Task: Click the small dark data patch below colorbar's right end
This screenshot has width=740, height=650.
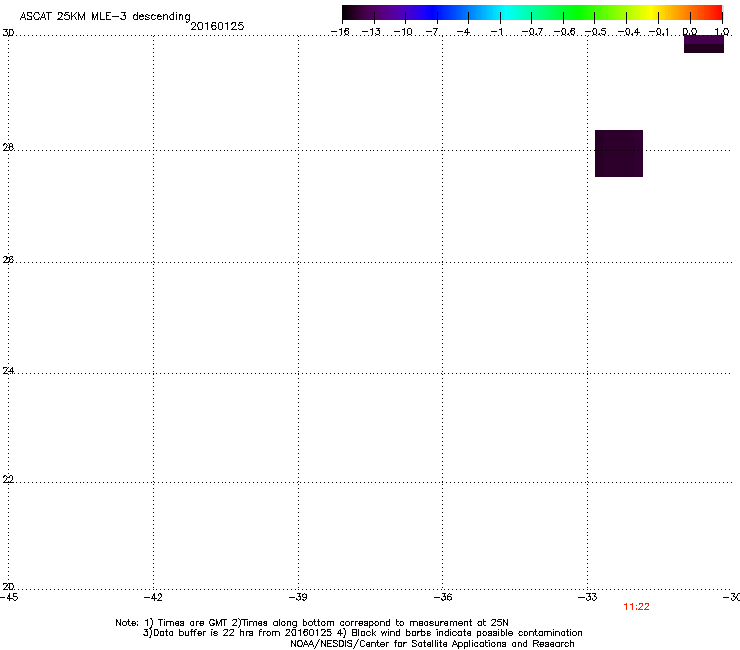Action: 704,44
